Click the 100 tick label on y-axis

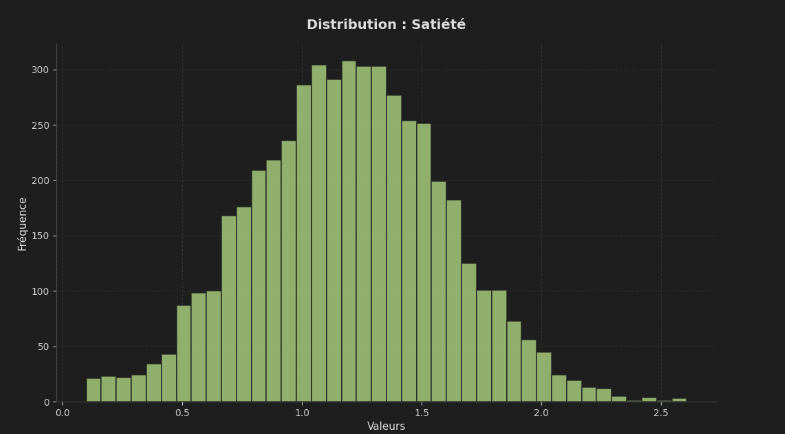click(x=40, y=292)
